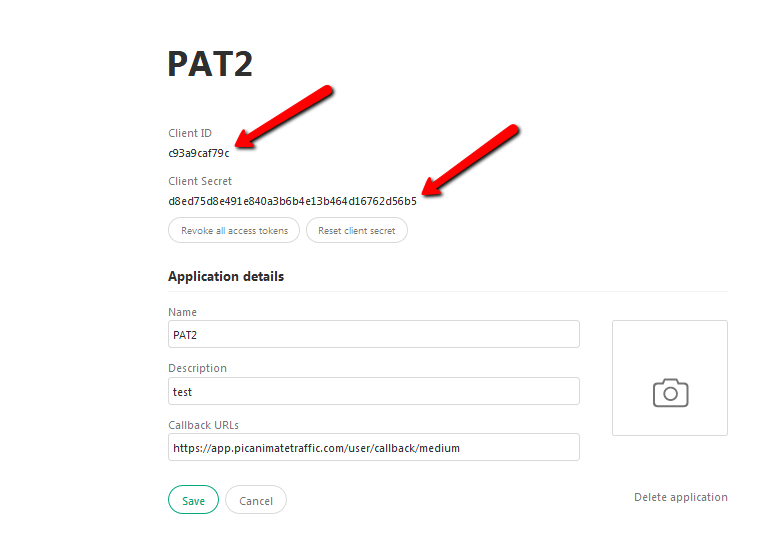Viewport: 768px width, 546px height.
Task: Reset the client secret
Action: (357, 230)
